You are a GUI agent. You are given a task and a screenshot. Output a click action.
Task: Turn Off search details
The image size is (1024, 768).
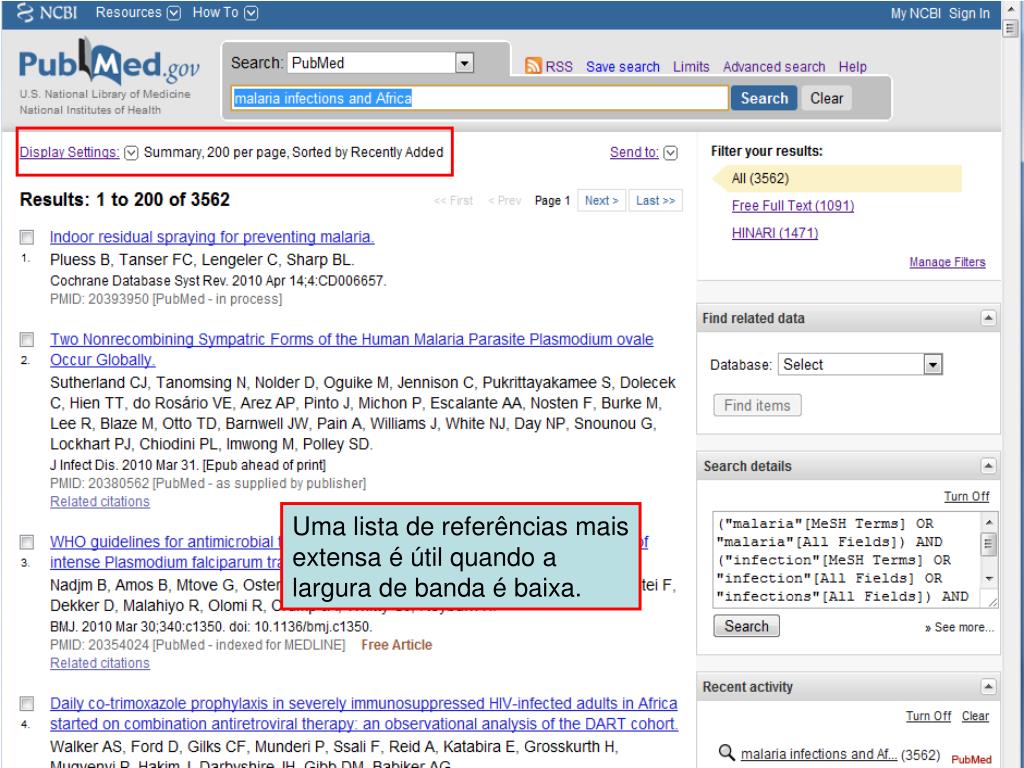[967, 496]
